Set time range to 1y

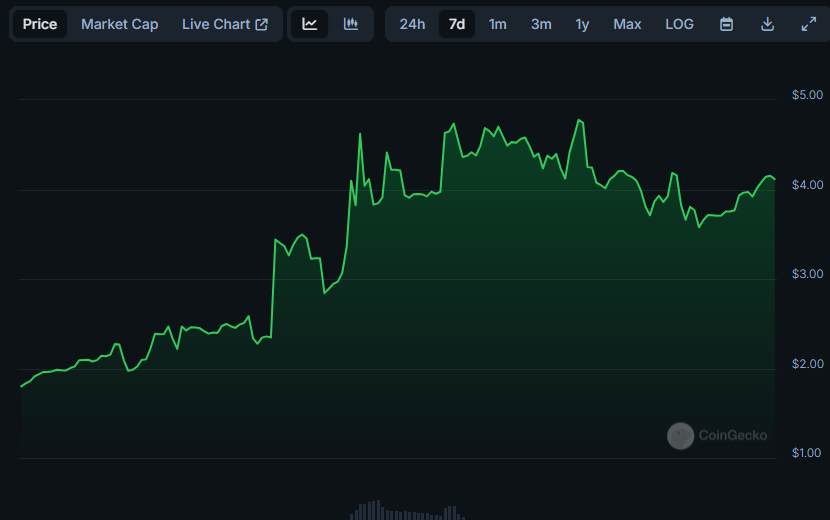582,24
